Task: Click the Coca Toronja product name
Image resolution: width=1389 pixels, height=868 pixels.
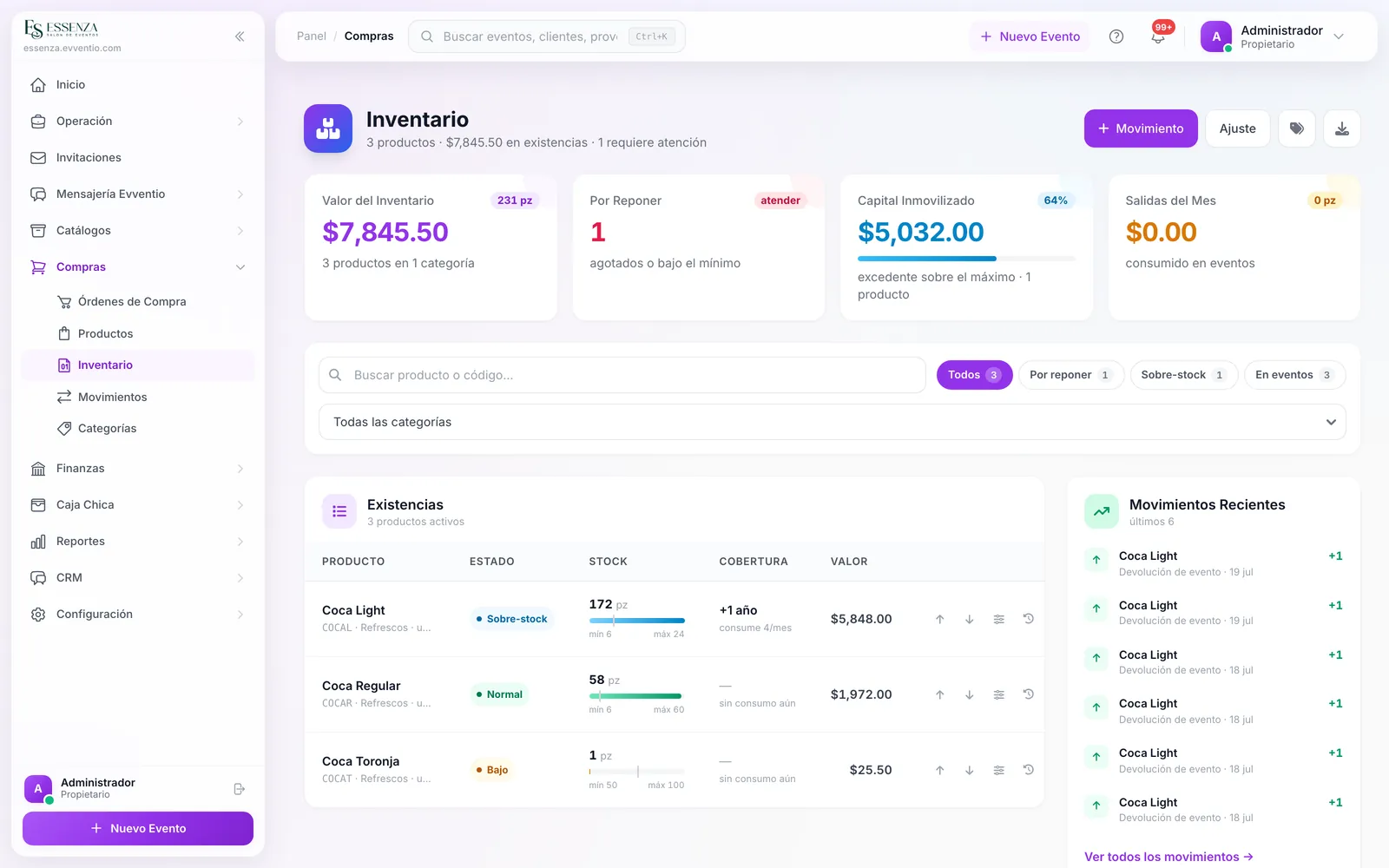Action: click(361, 761)
